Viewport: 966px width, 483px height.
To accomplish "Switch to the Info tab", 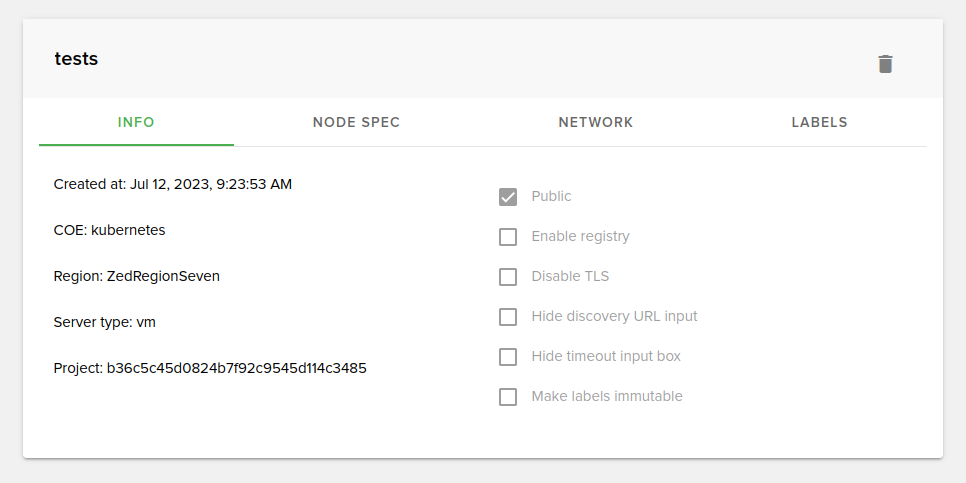I will [136, 123].
